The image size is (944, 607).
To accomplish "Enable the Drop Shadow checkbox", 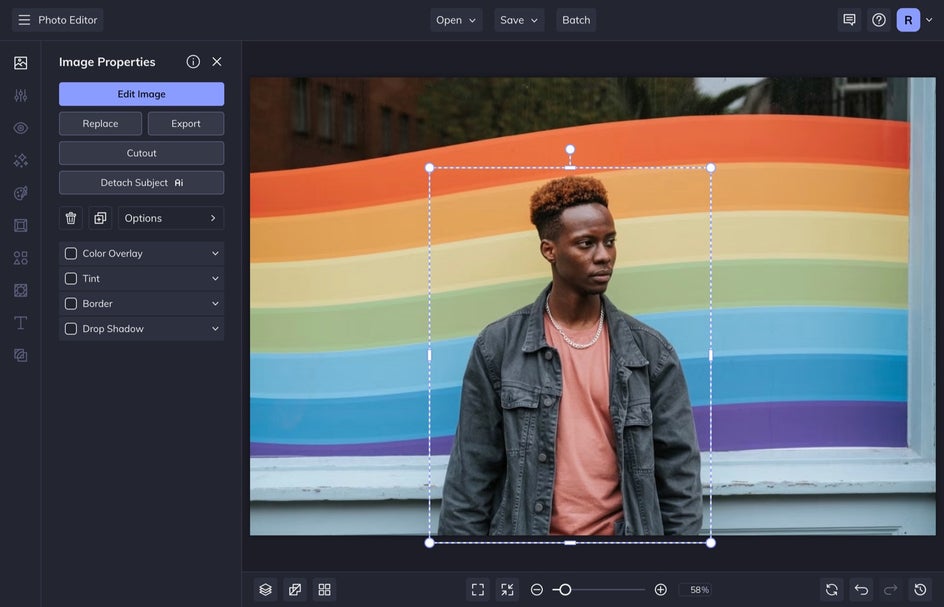I will (71, 329).
